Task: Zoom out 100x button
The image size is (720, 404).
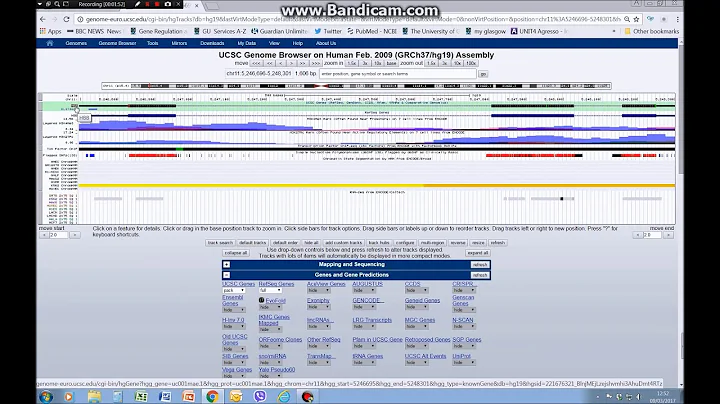Action: tap(471, 63)
